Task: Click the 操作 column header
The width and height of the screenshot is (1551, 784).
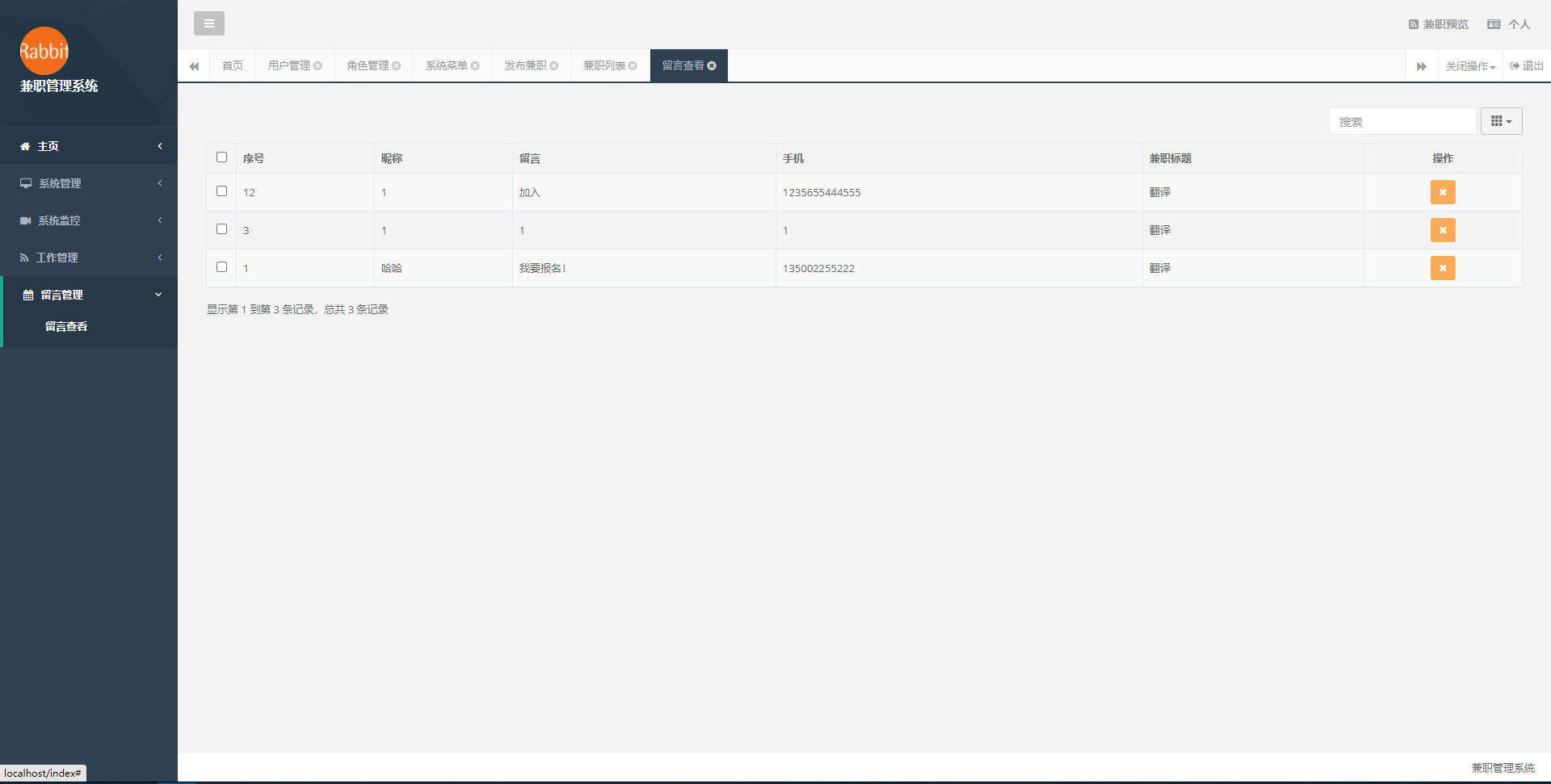Action: click(x=1443, y=158)
